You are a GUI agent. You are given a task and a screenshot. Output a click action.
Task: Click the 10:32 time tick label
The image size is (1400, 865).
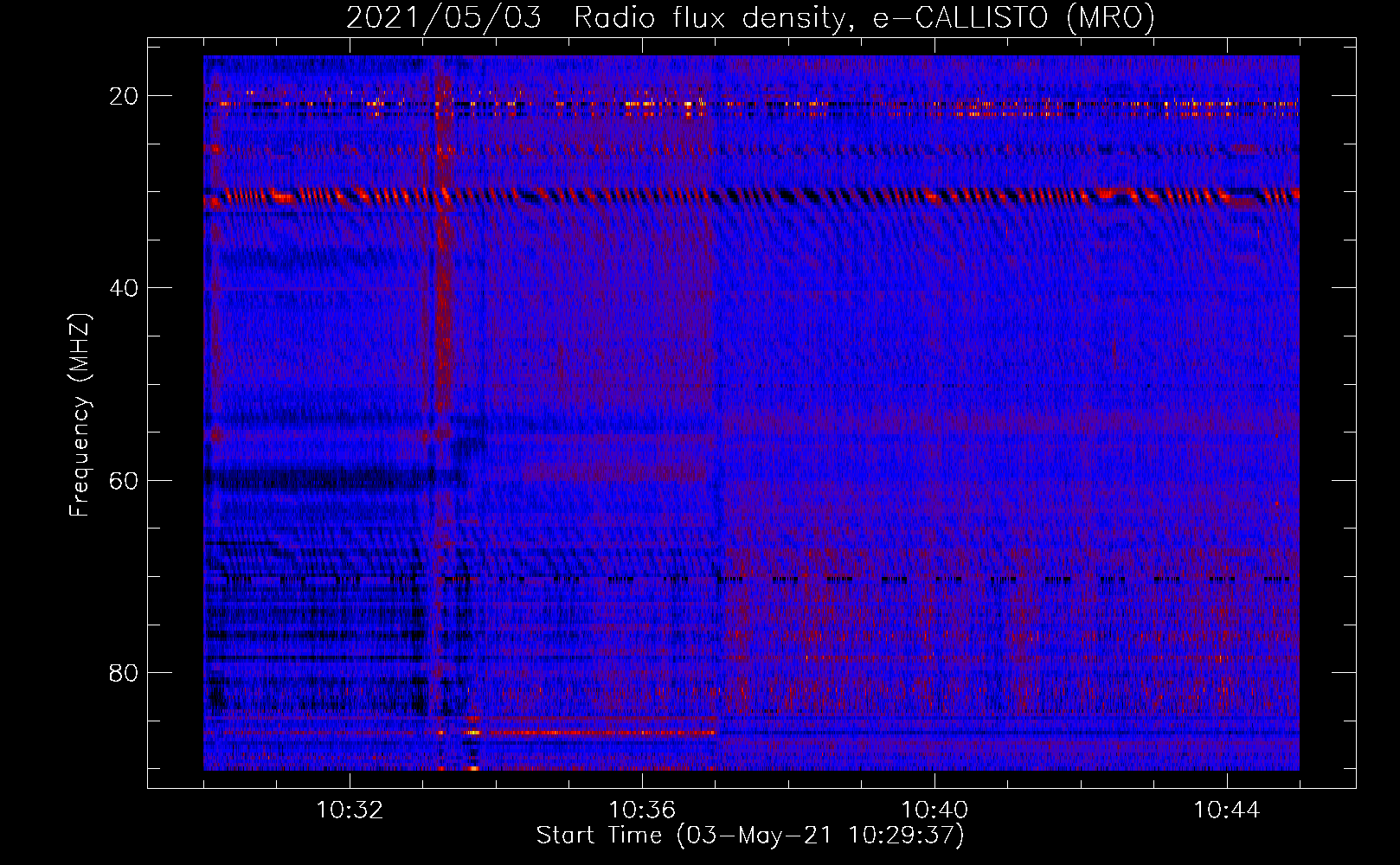(350, 811)
